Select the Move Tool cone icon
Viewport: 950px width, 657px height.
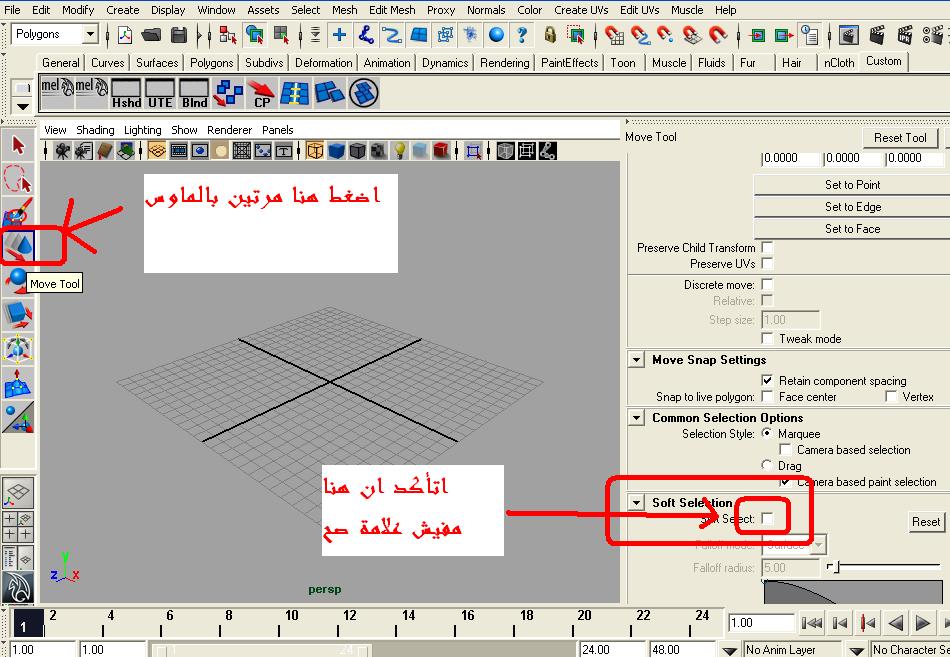coord(19,245)
